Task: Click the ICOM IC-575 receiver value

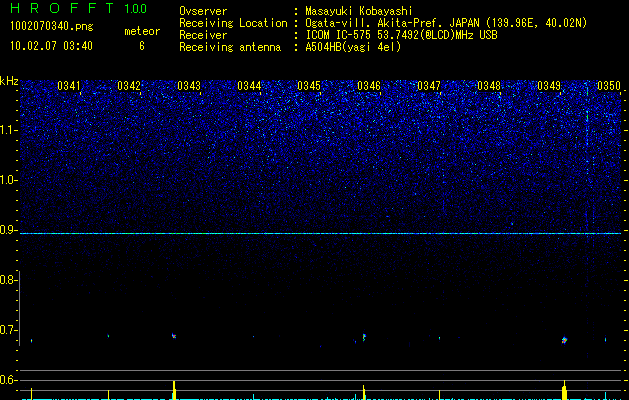Action: (x=401, y=35)
